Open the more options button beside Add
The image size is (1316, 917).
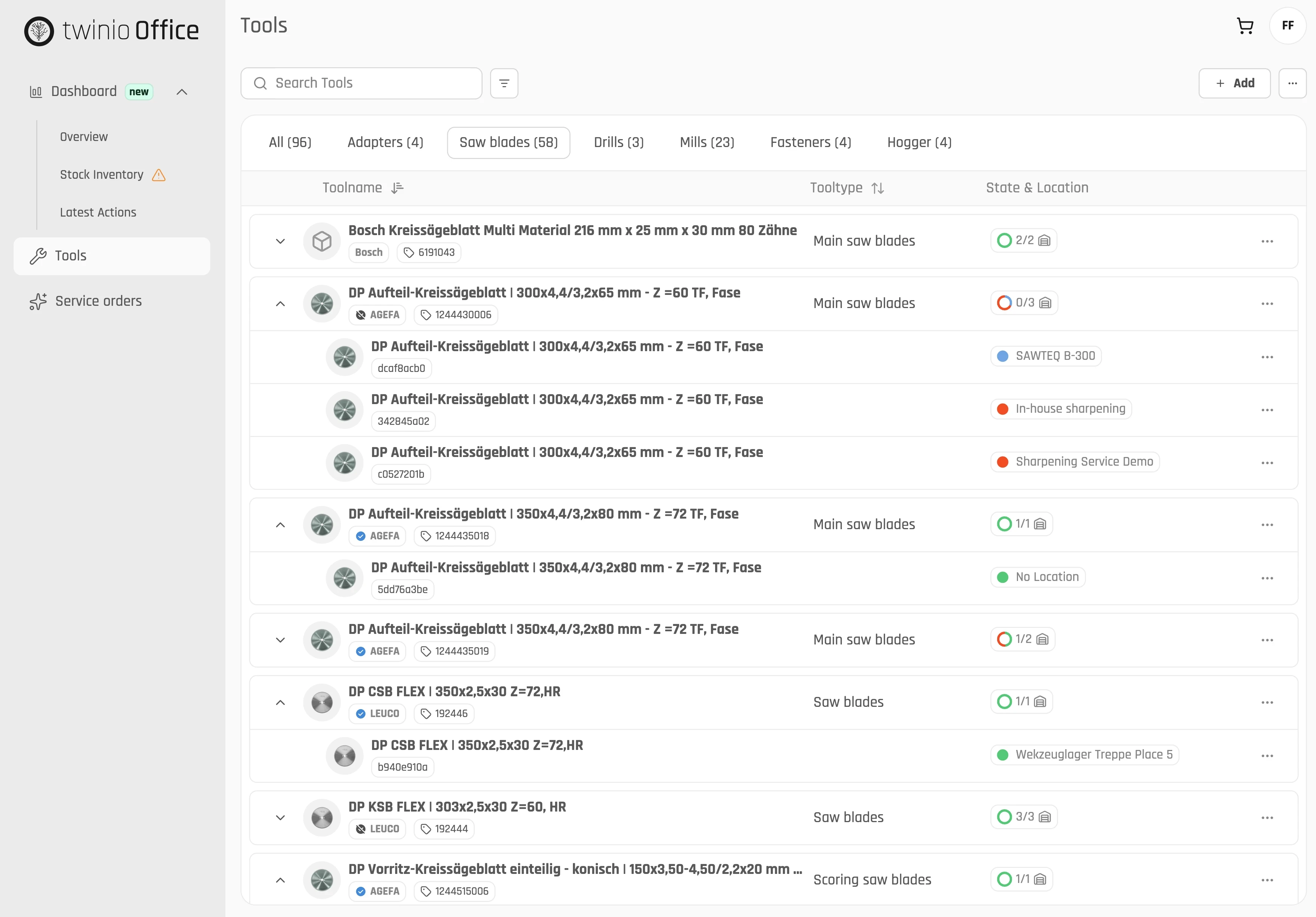click(x=1292, y=84)
